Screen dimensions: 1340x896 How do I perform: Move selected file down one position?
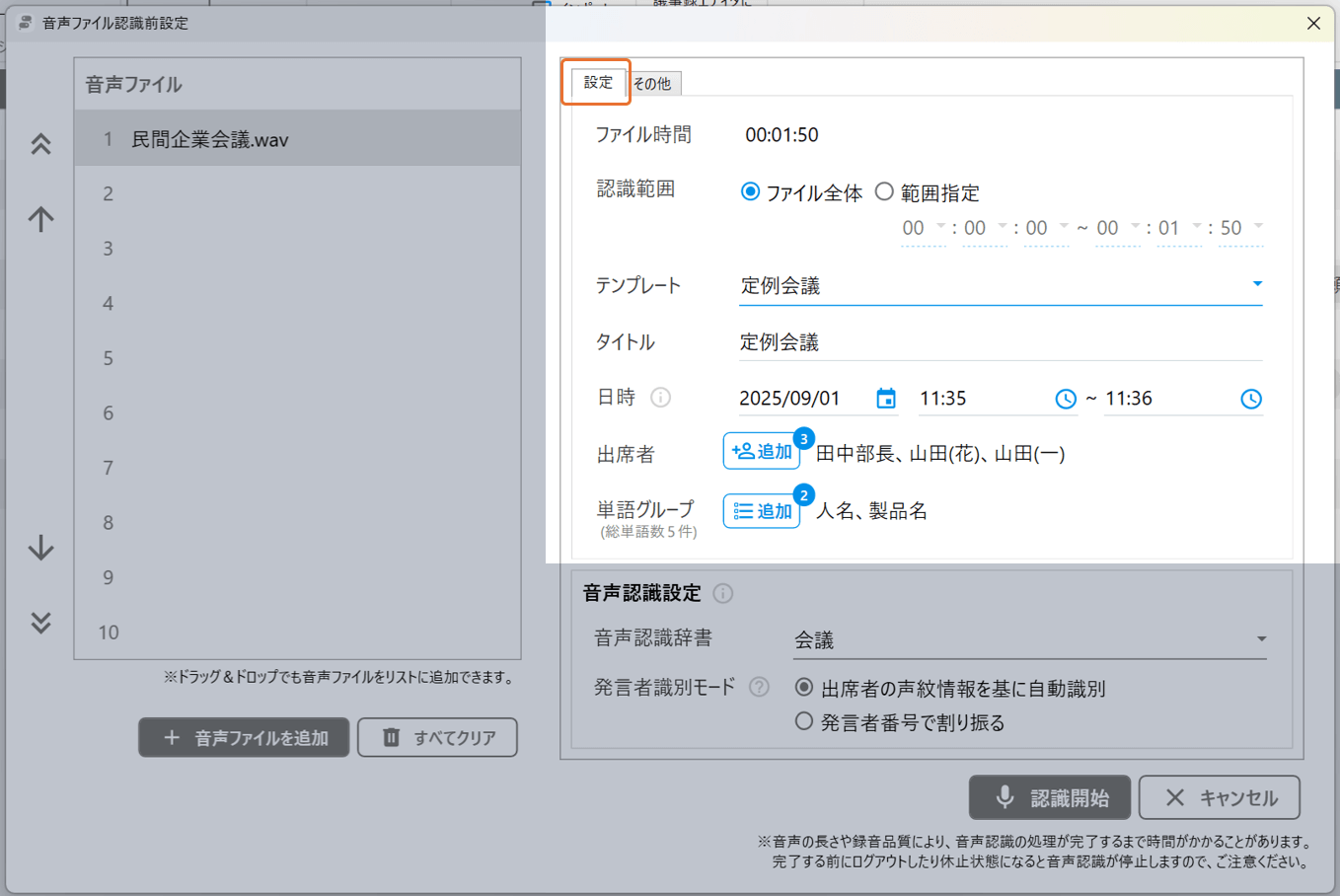coord(40,548)
